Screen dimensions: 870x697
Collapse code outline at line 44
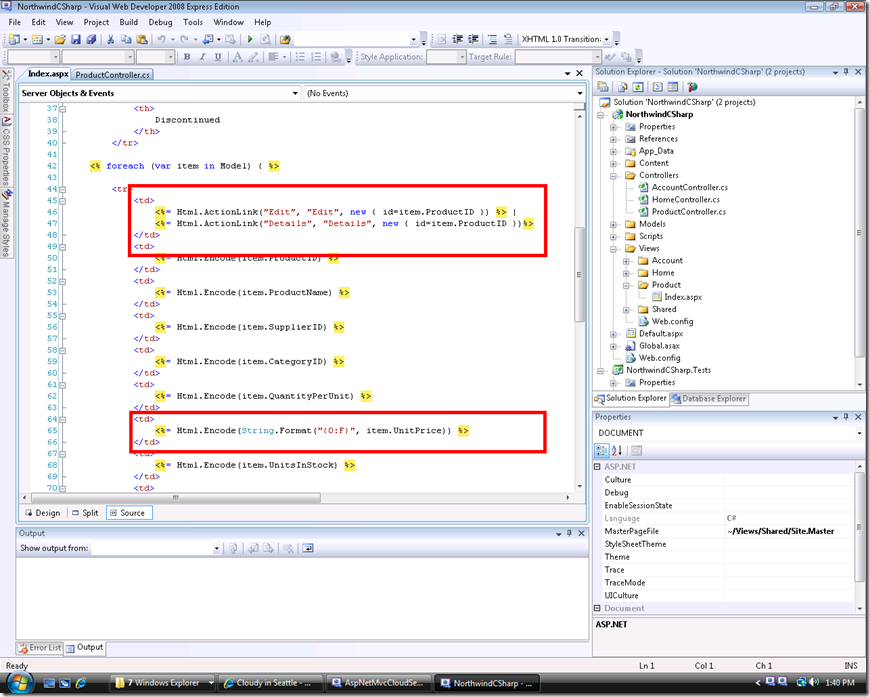click(x=63, y=189)
